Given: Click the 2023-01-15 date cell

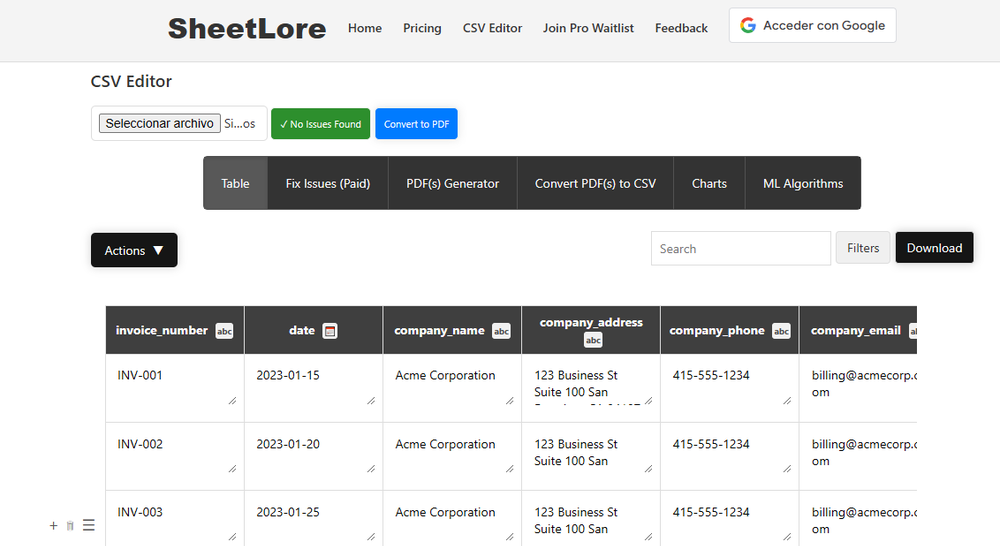Looking at the screenshot, I should click(x=313, y=388).
